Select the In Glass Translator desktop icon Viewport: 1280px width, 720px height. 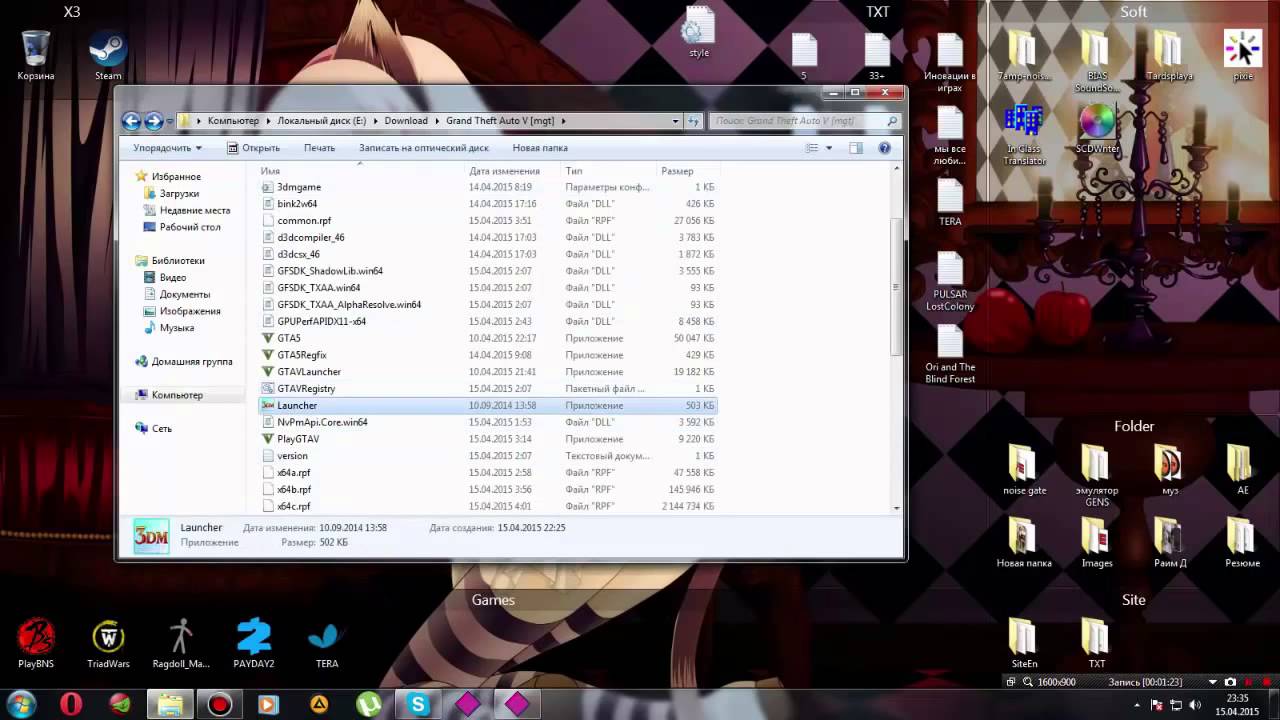click(1024, 135)
